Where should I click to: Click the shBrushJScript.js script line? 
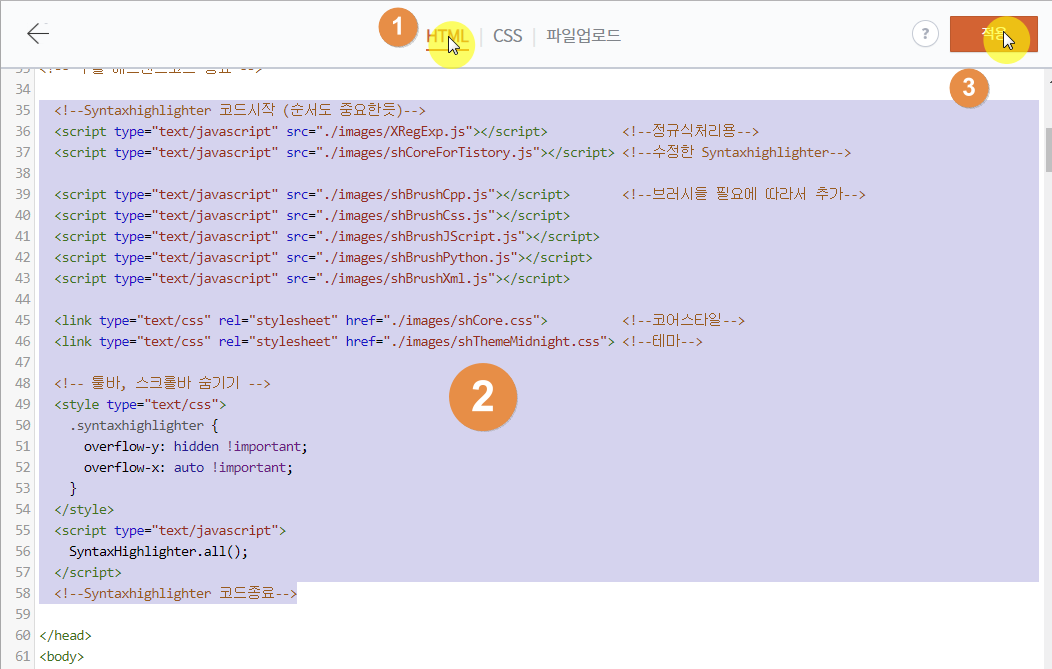click(327, 236)
